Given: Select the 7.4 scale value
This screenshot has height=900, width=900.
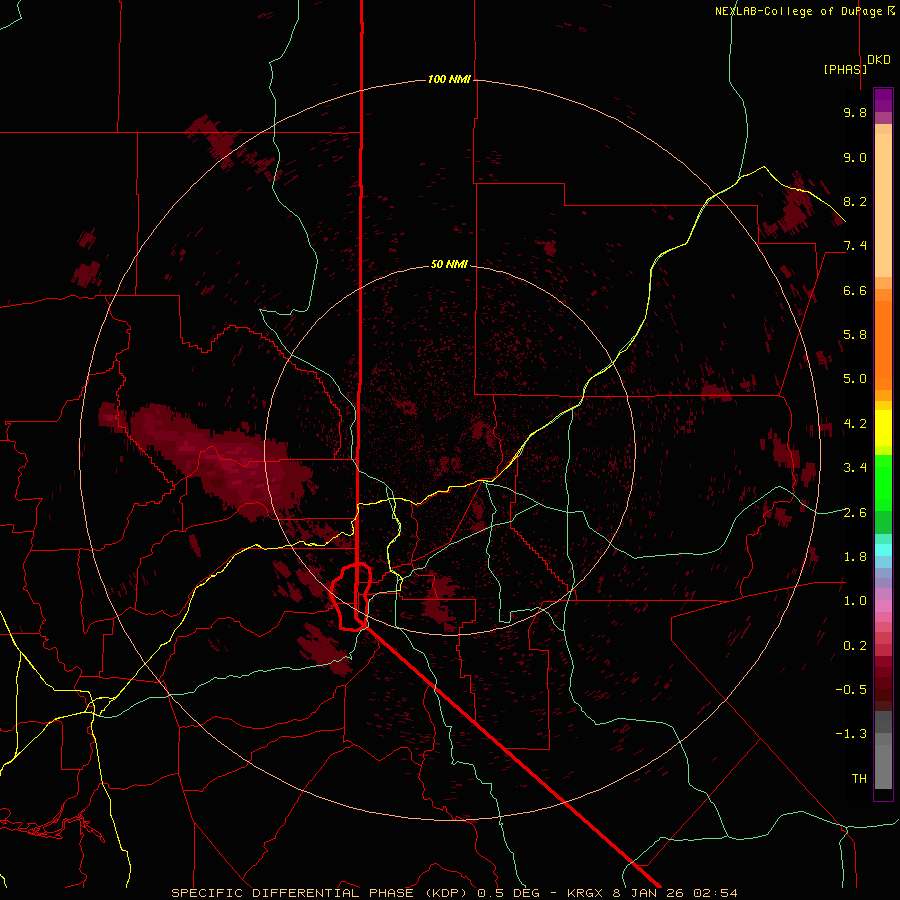Looking at the screenshot, I should coord(855,246).
